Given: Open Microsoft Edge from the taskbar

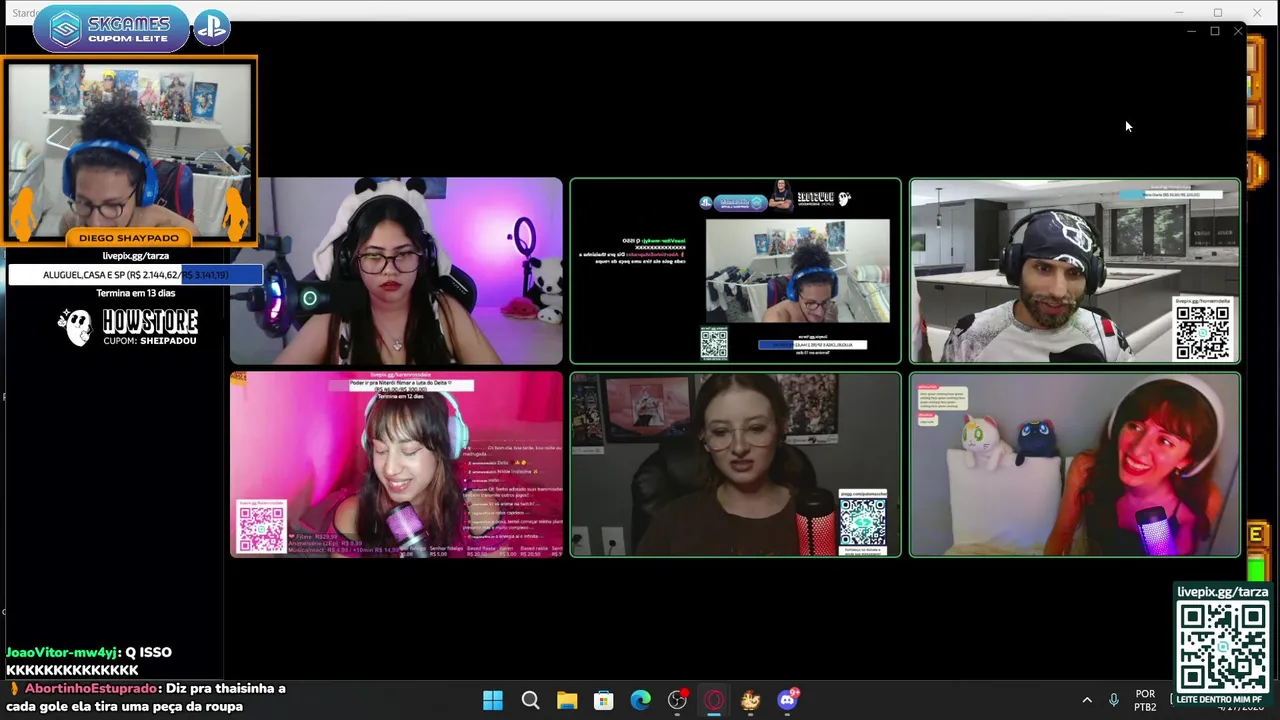Looking at the screenshot, I should (x=640, y=700).
